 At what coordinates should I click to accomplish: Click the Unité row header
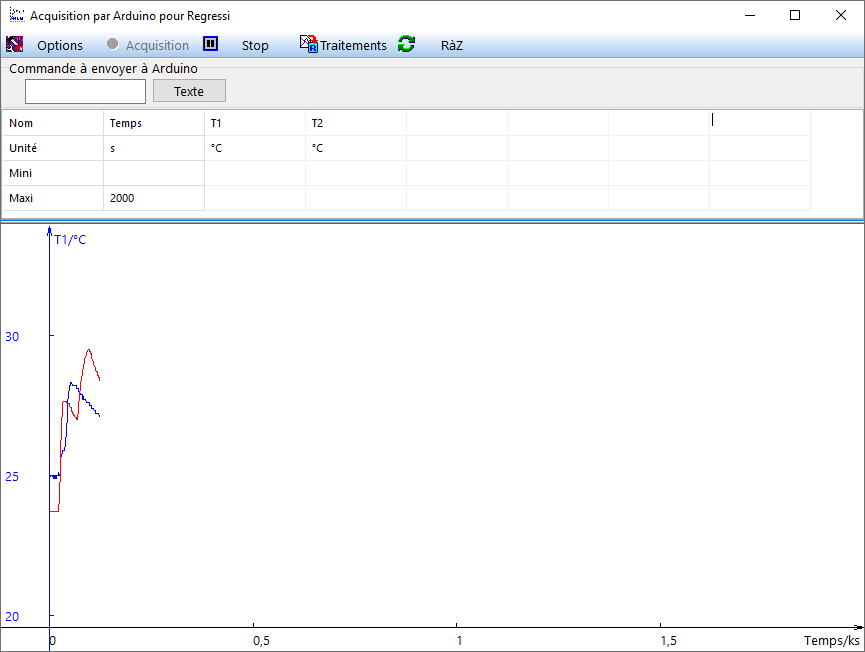(x=53, y=148)
